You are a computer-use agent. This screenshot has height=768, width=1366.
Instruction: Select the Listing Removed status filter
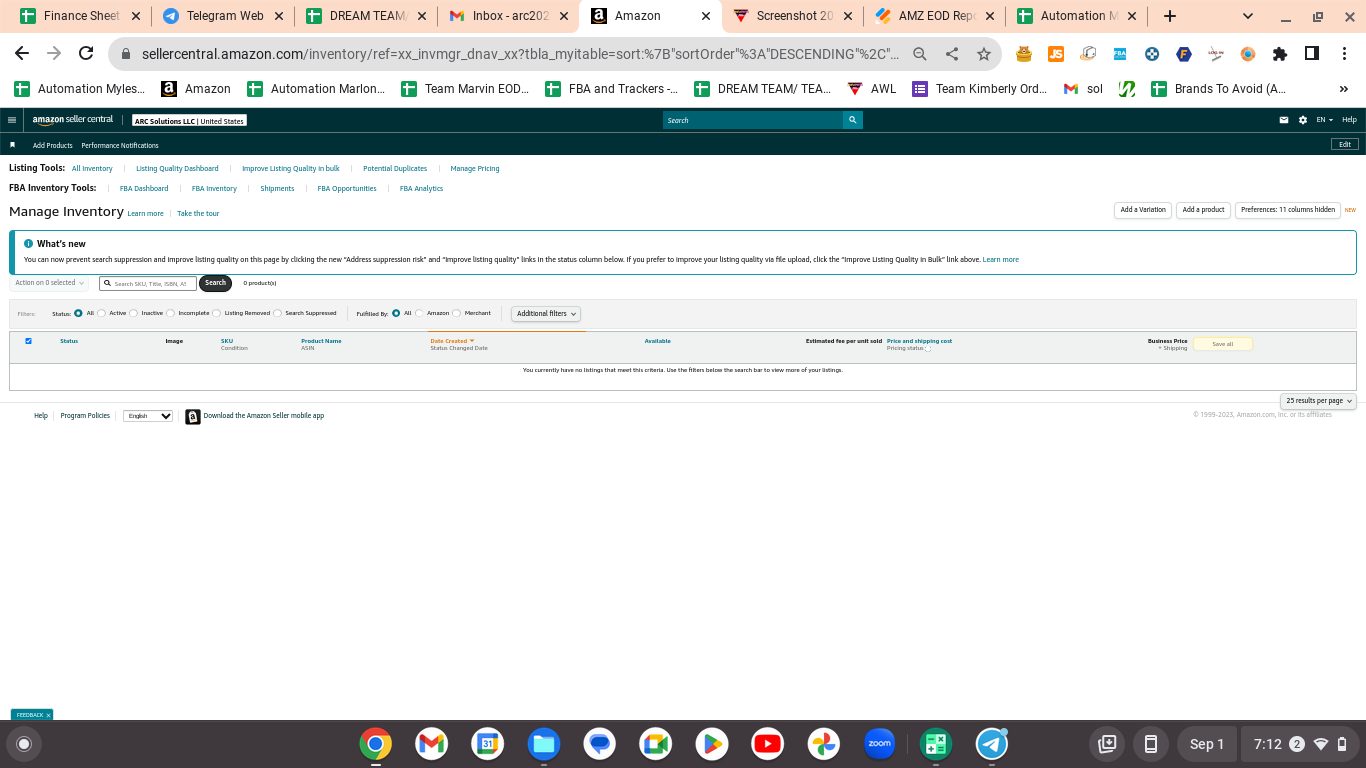coord(217,313)
